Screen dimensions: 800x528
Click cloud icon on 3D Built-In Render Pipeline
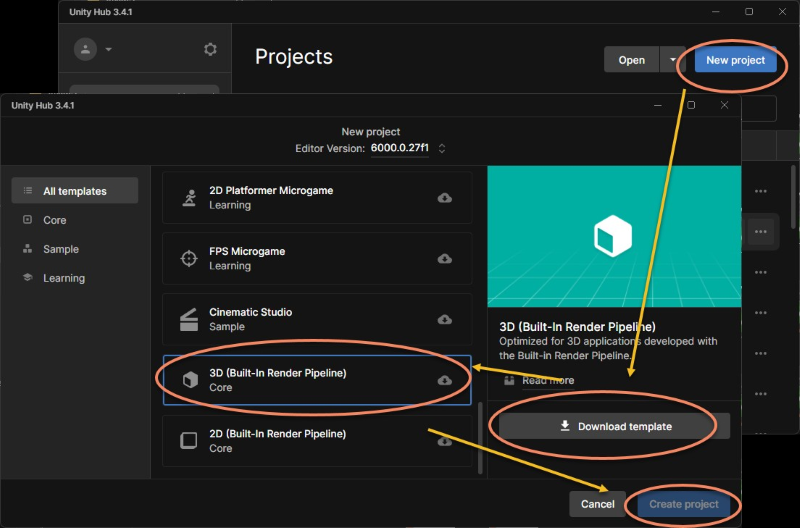click(444, 381)
